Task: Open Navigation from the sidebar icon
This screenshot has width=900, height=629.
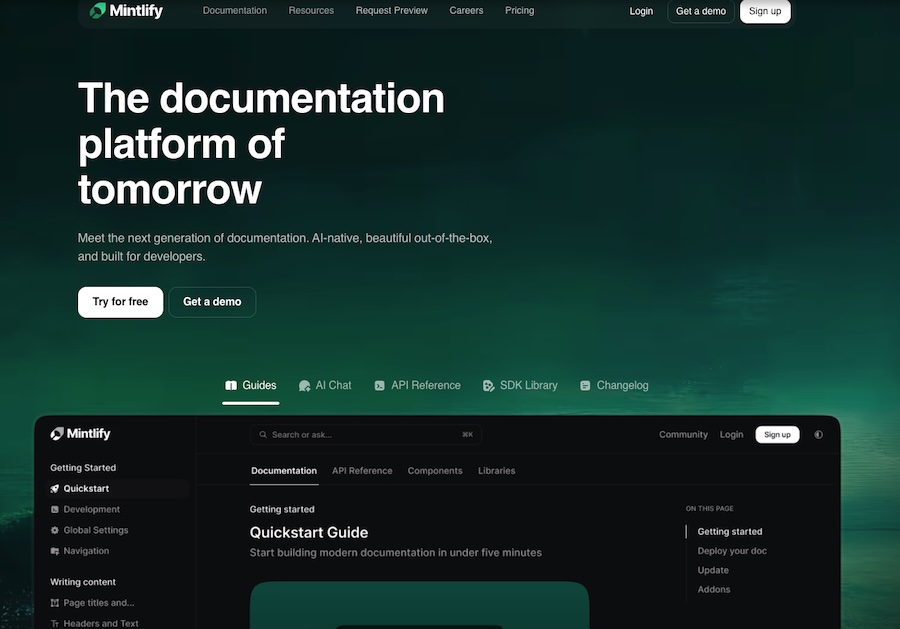Action: 55,550
